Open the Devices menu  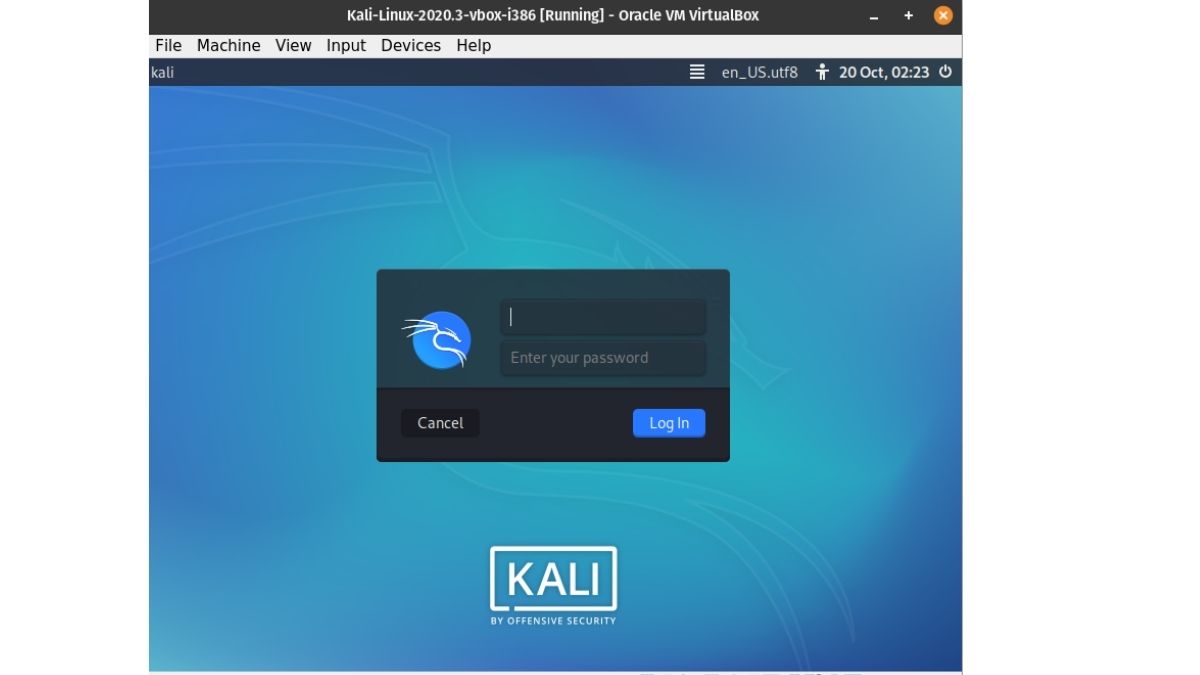410,45
